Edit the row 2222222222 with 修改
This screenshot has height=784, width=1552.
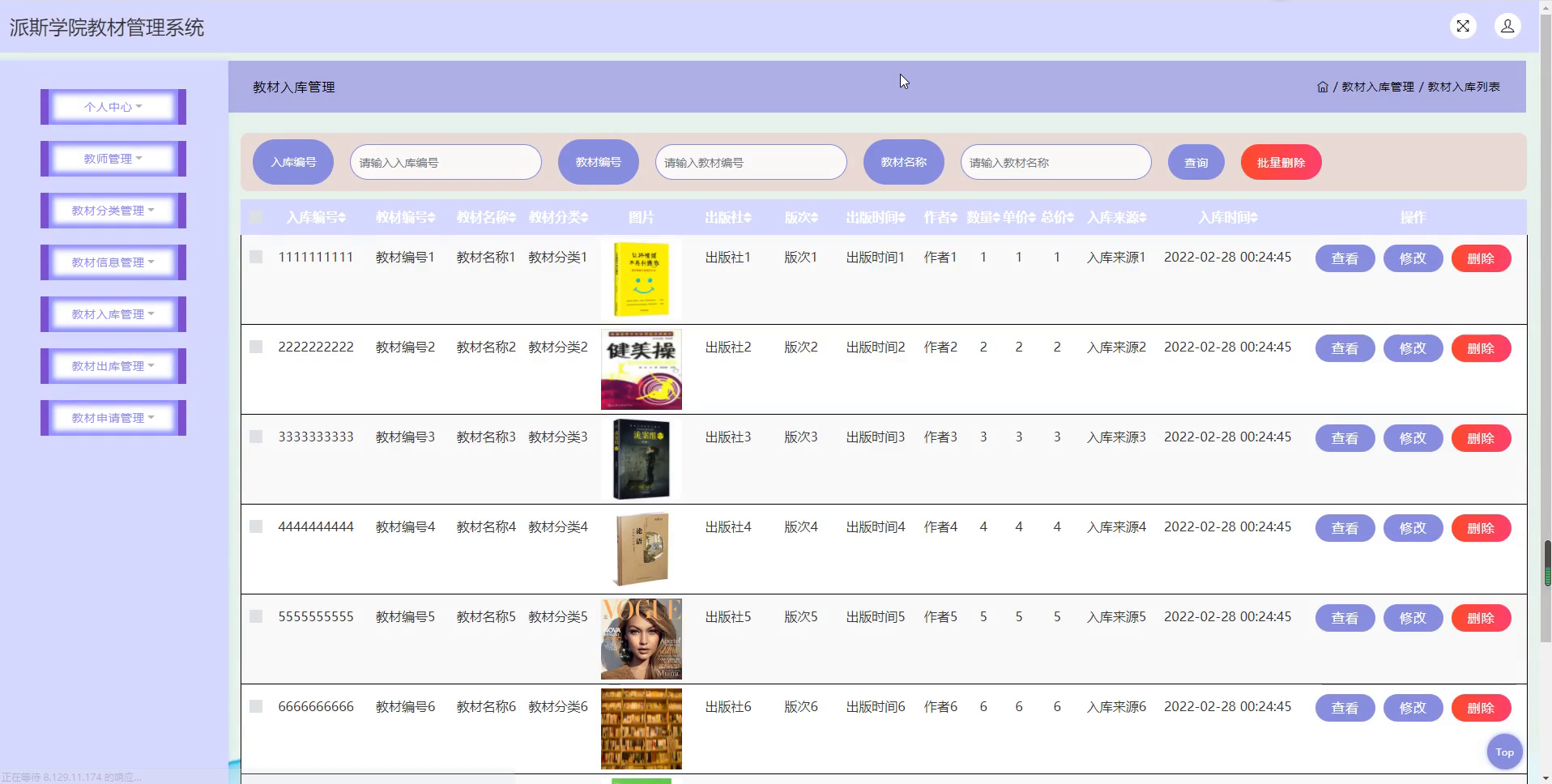point(1413,348)
